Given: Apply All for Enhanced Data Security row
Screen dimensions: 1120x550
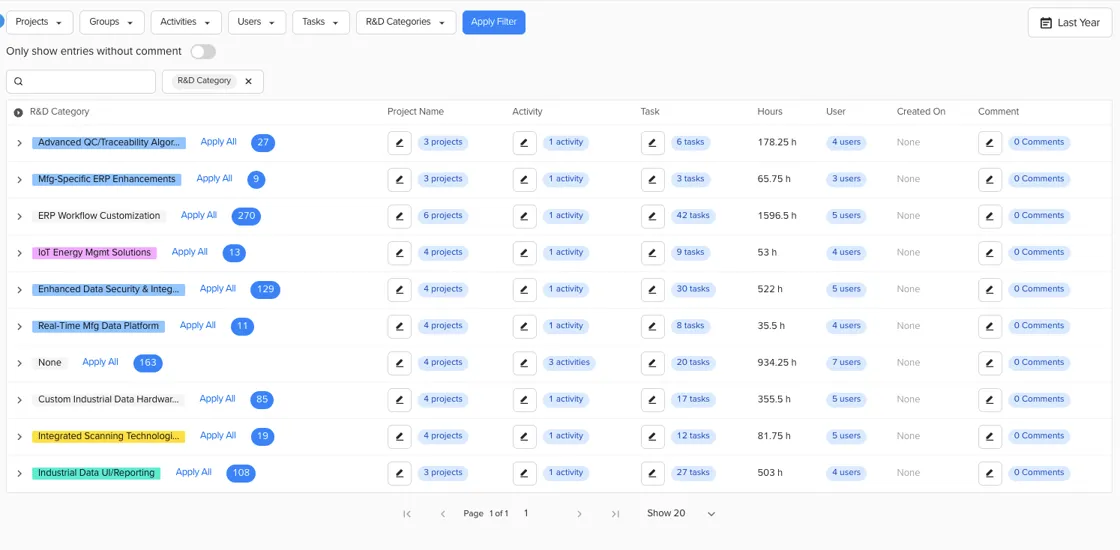Looking at the screenshot, I should coord(218,289).
